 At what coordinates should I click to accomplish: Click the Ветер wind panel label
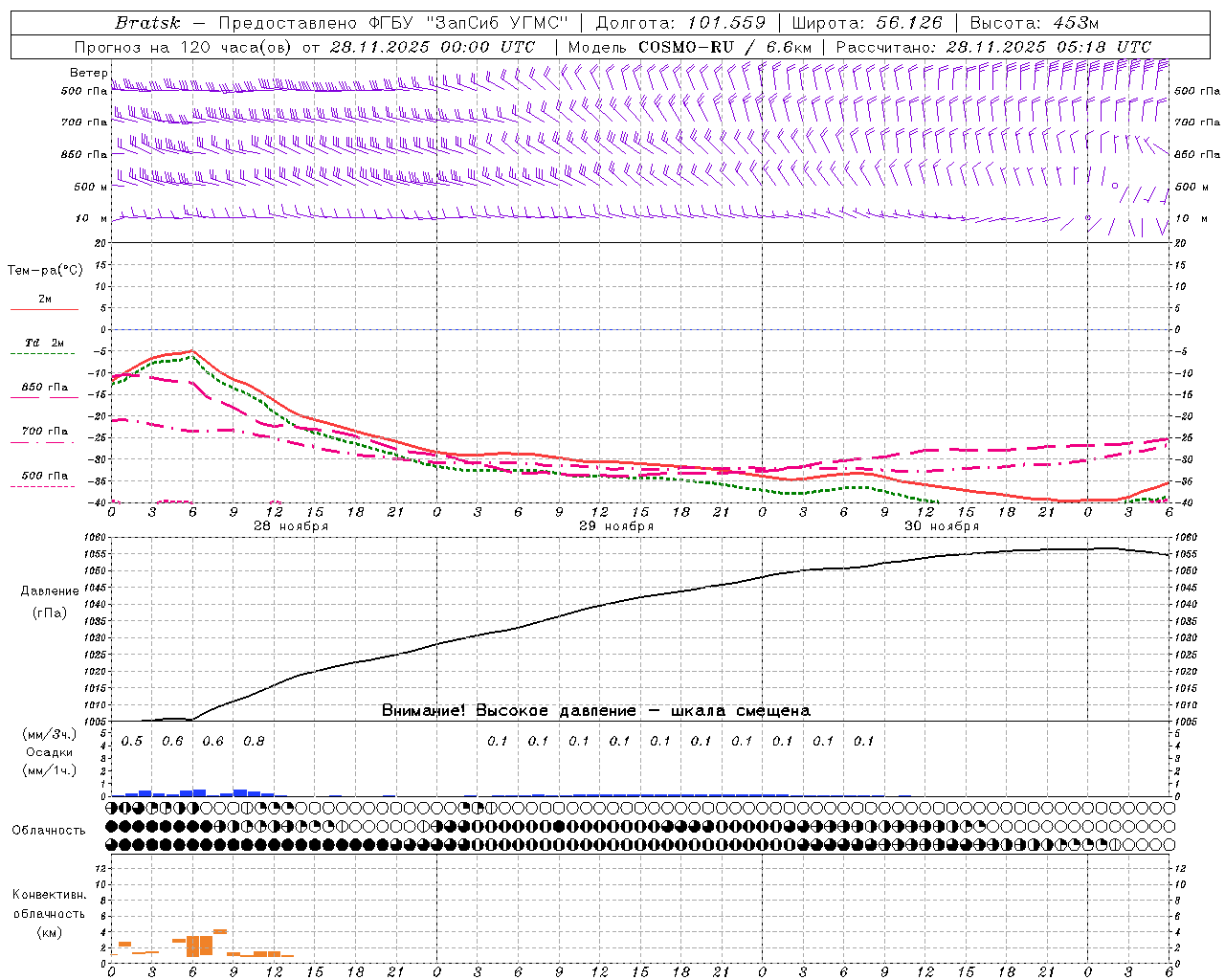point(88,73)
